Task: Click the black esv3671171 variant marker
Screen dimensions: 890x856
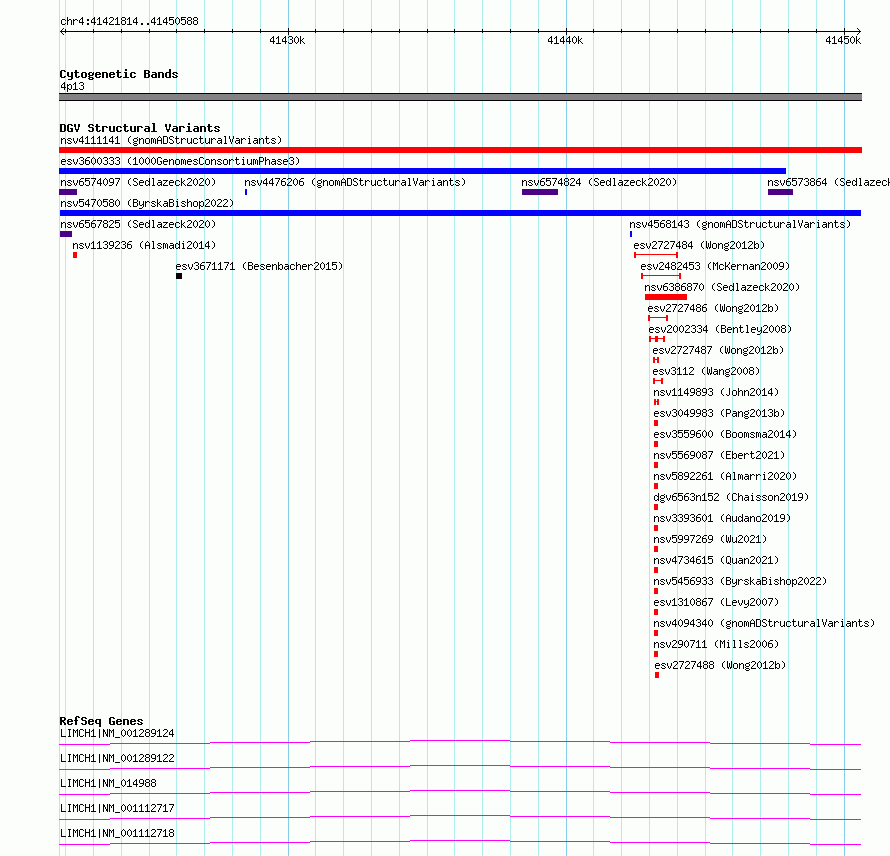Action: click(179, 276)
